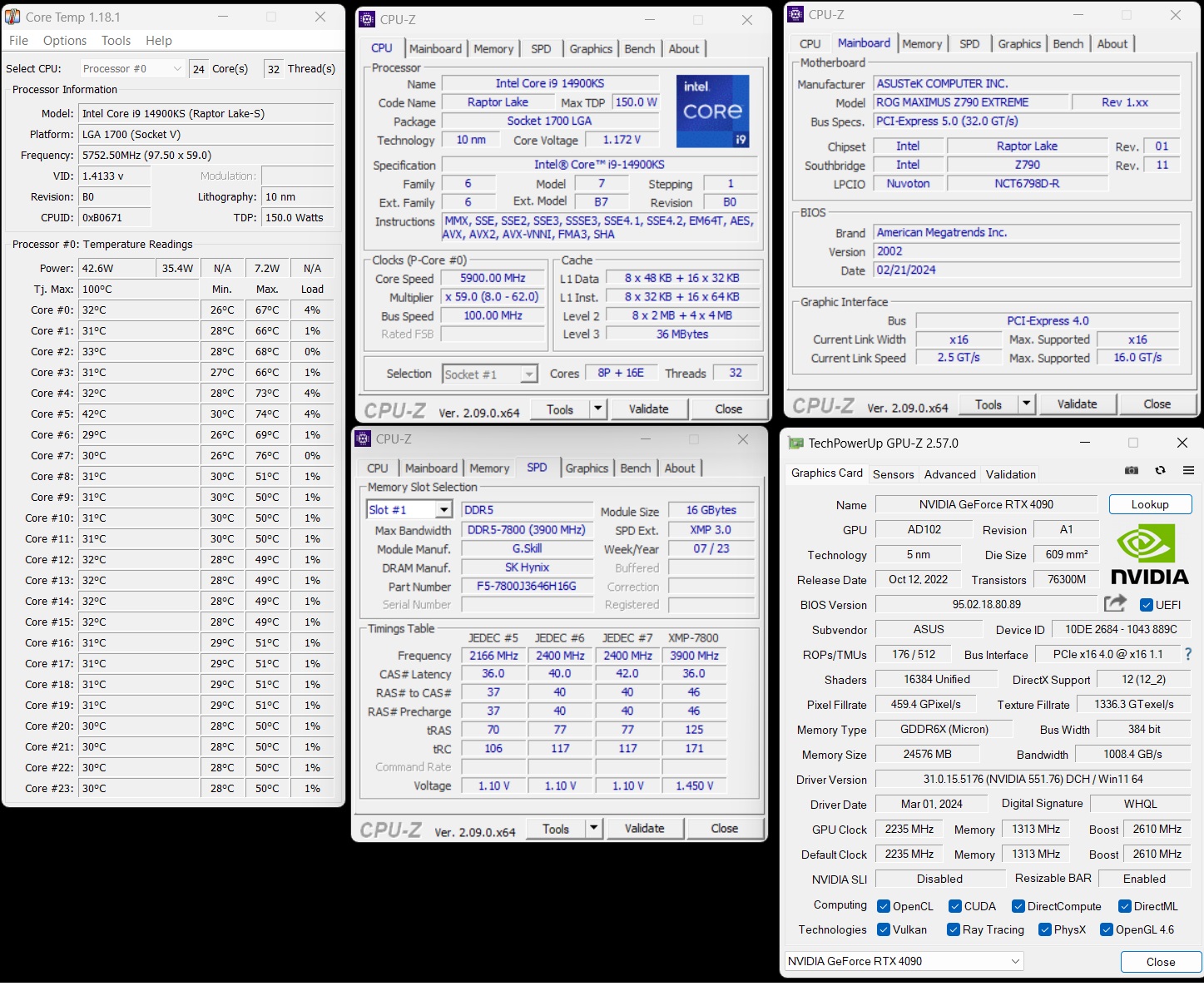Open the Slot #1 memory slot dropdown
The height and width of the screenshot is (986, 1204).
click(x=409, y=510)
